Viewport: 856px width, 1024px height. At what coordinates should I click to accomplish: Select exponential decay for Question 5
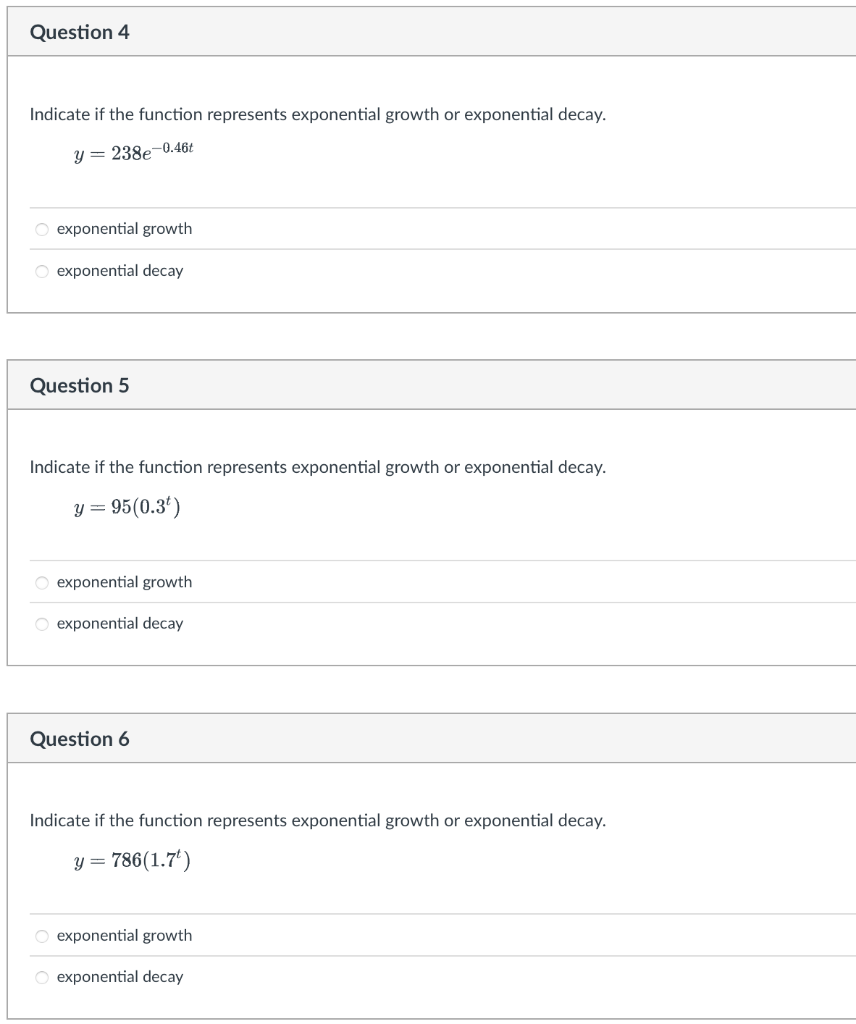[41, 623]
